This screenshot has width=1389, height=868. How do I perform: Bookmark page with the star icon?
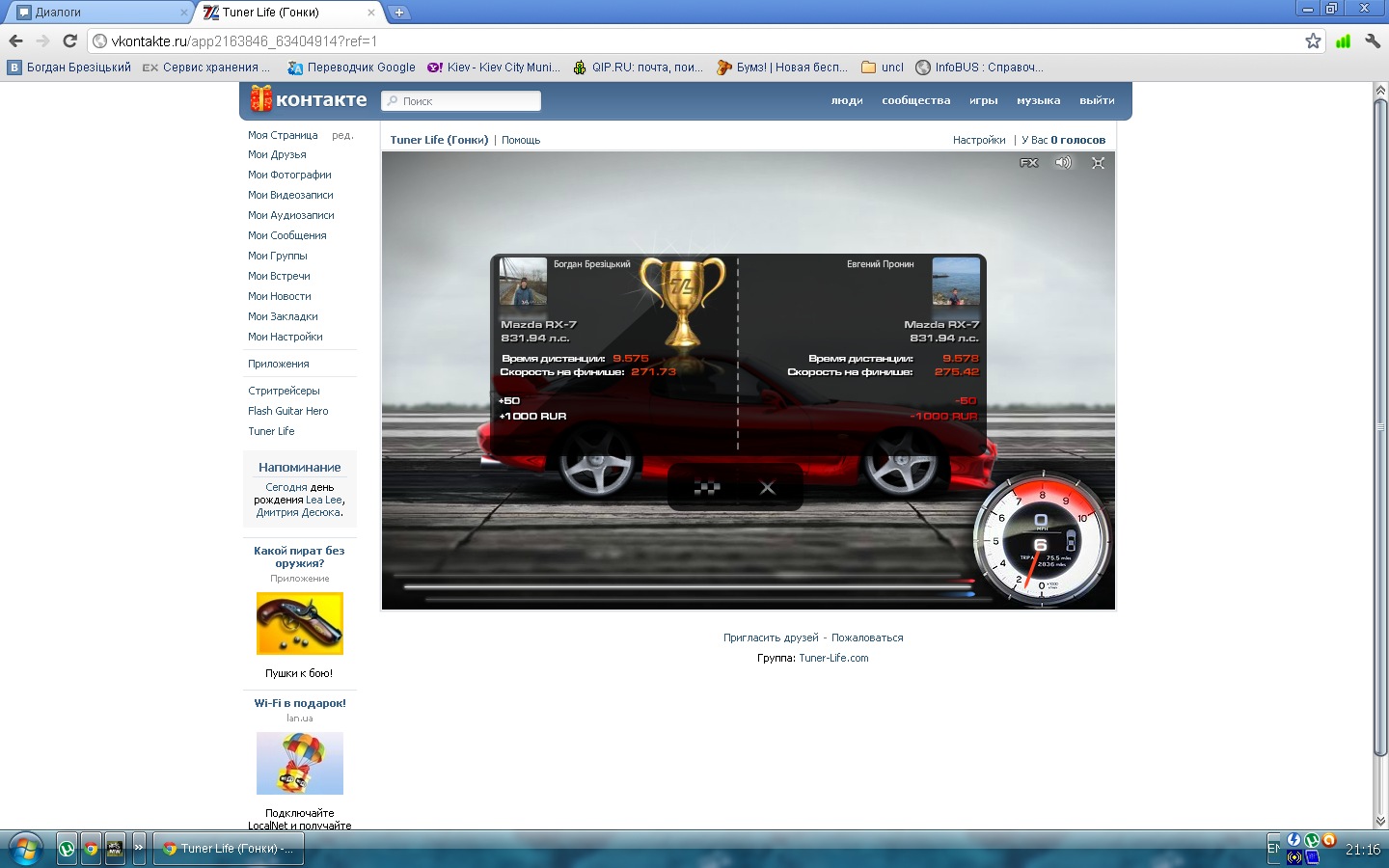click(x=1313, y=41)
